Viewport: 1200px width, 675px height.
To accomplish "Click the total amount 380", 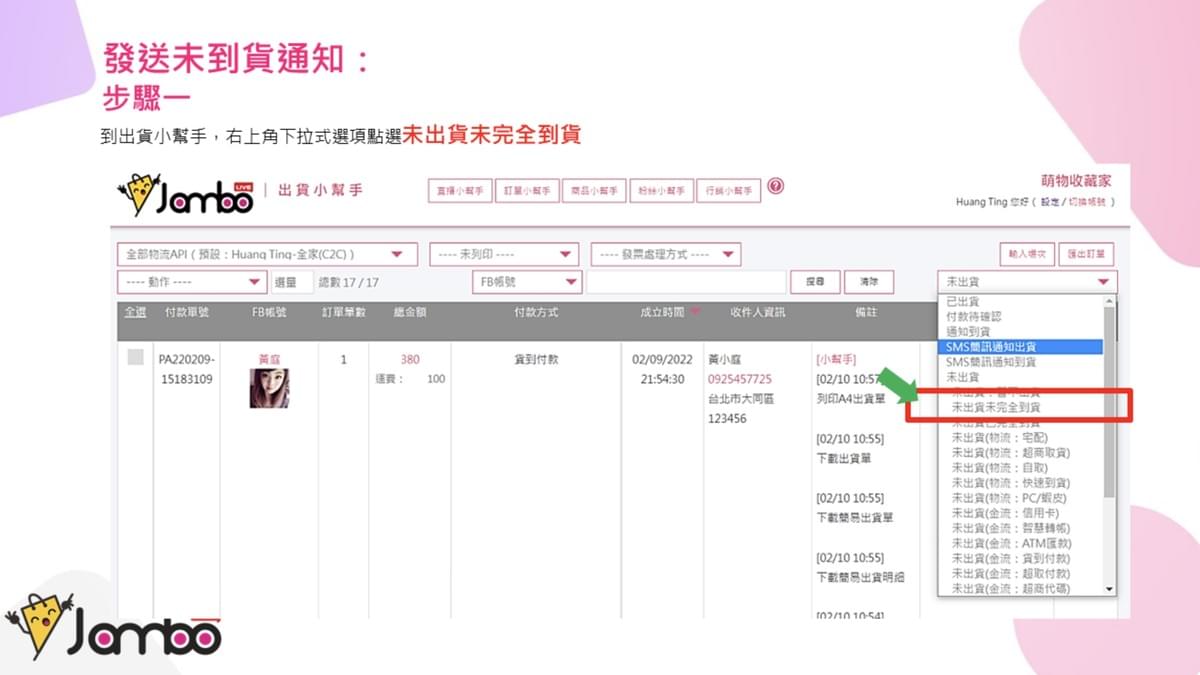I will tap(410, 359).
